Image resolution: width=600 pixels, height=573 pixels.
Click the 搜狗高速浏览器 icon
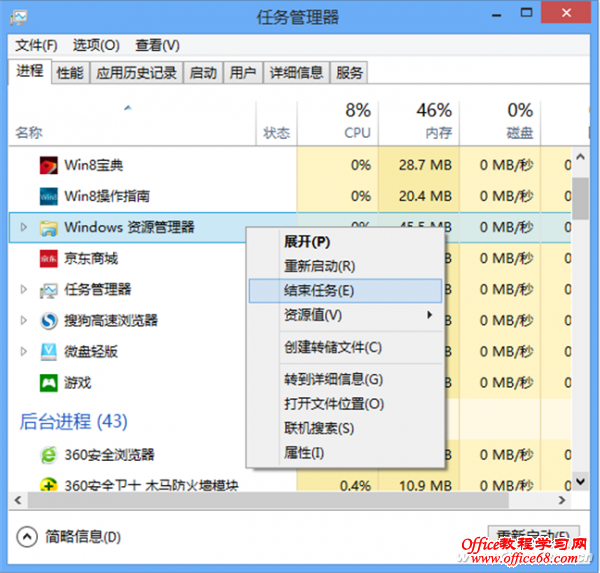coord(49,321)
